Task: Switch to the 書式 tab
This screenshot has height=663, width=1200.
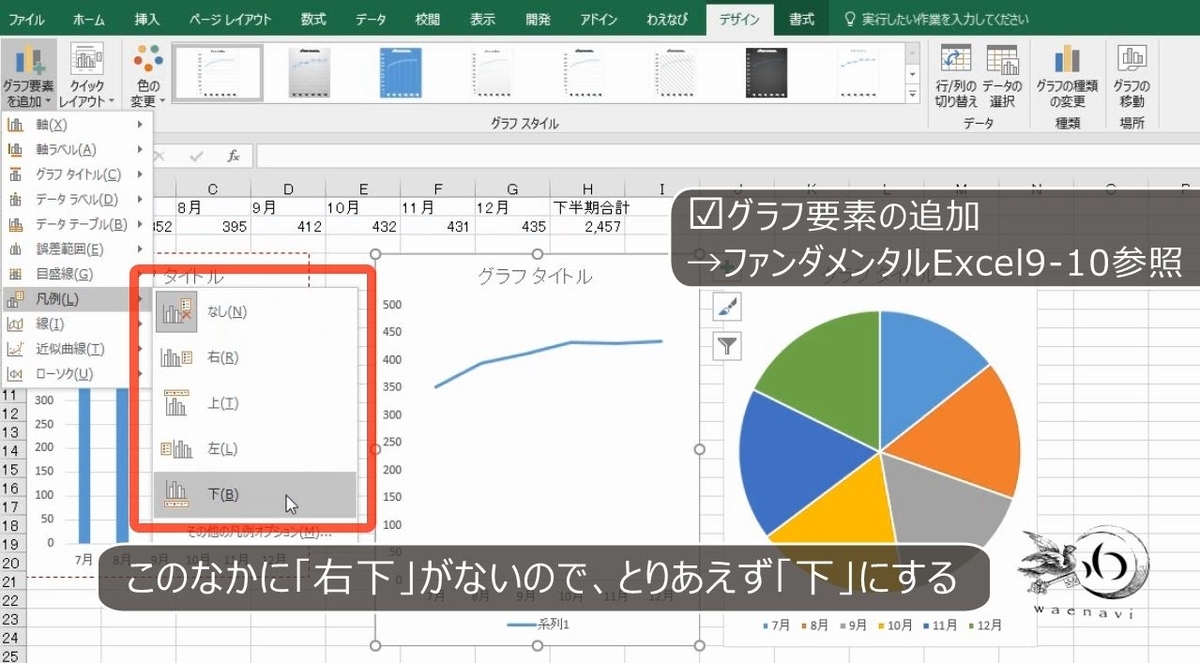Action: click(x=801, y=19)
